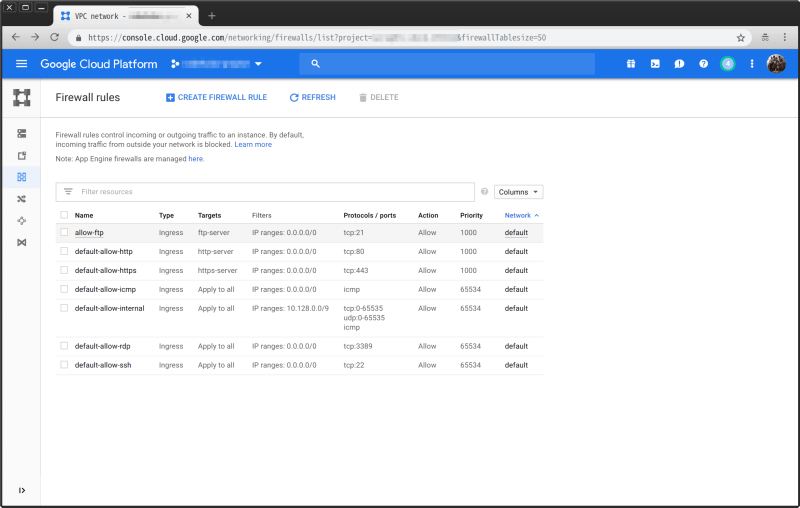Sort by Targets column header
The width and height of the screenshot is (800, 508).
pos(209,215)
